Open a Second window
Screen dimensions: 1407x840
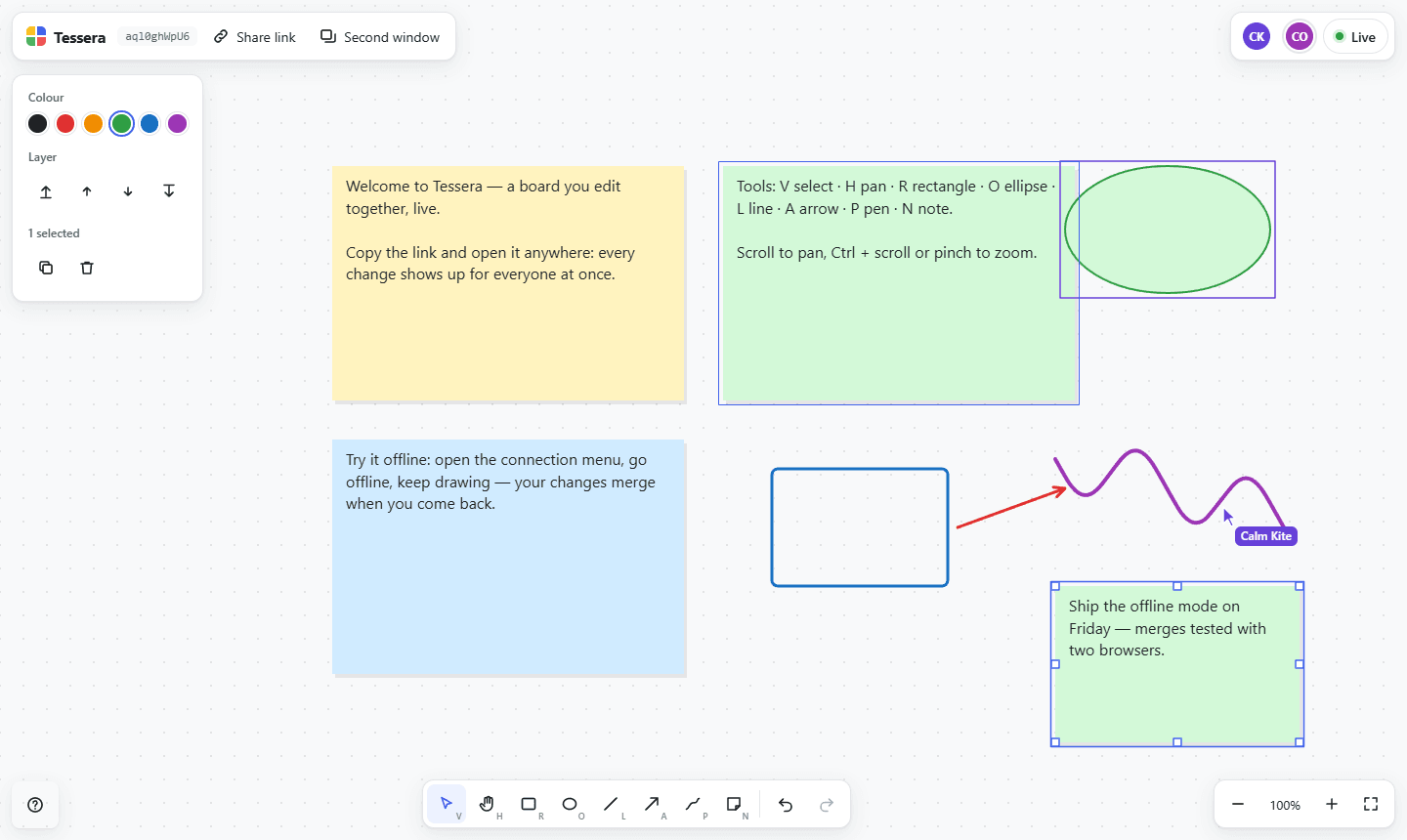380,37
